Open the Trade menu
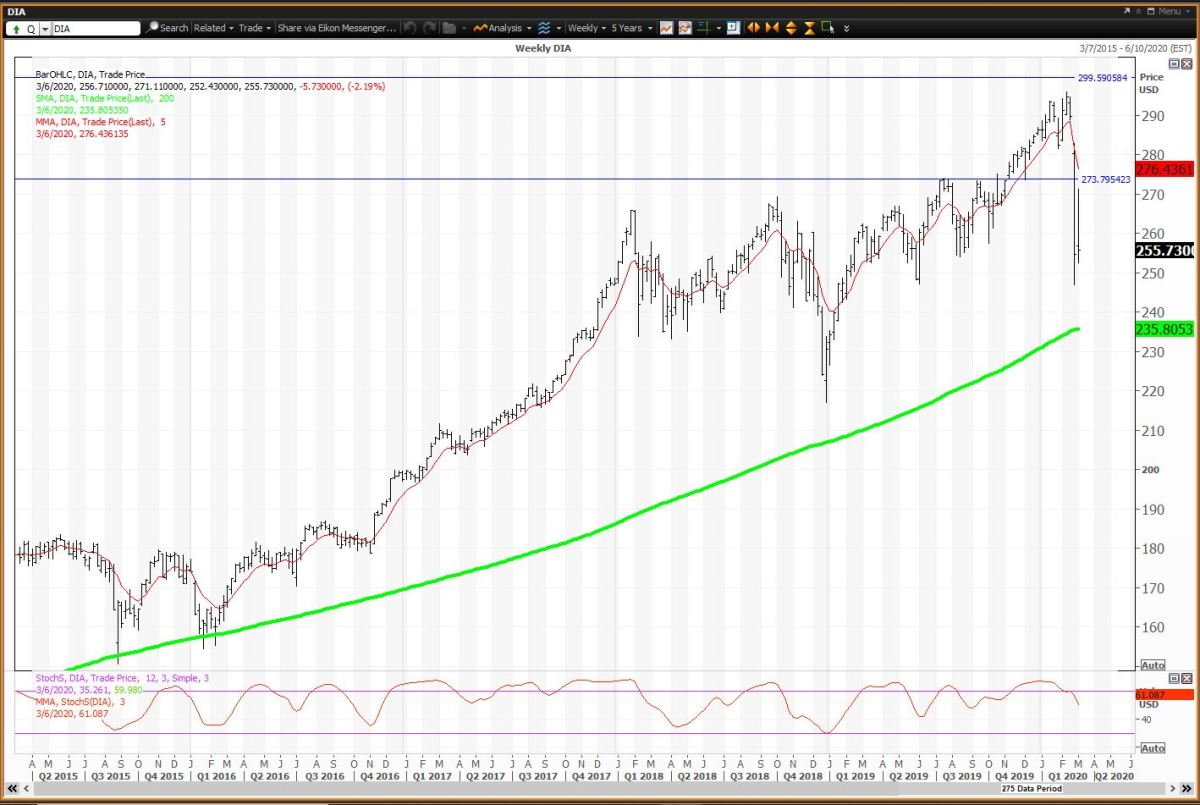The image size is (1200, 805). click(254, 28)
